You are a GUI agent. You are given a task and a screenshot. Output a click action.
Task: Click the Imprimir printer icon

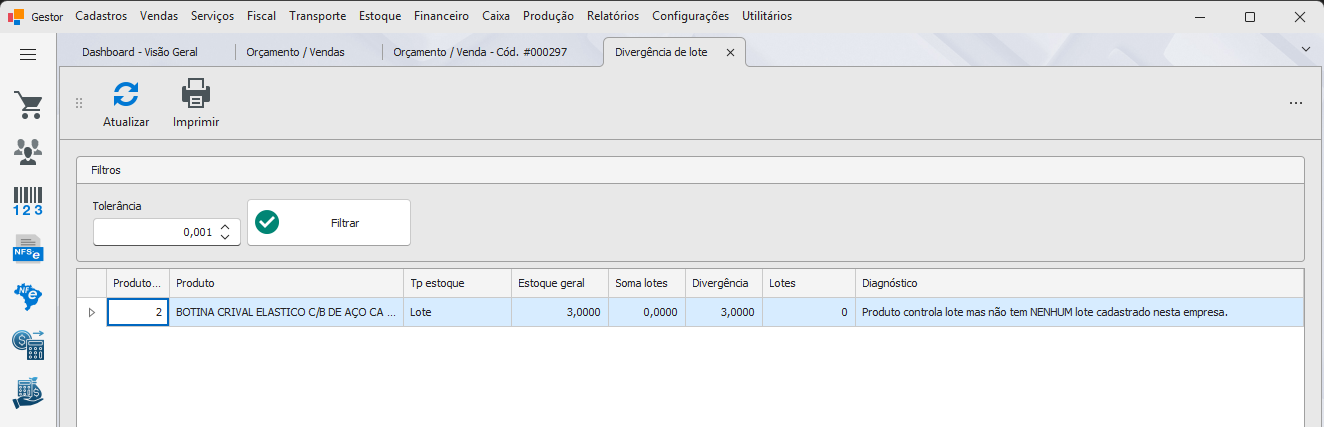coord(196,94)
